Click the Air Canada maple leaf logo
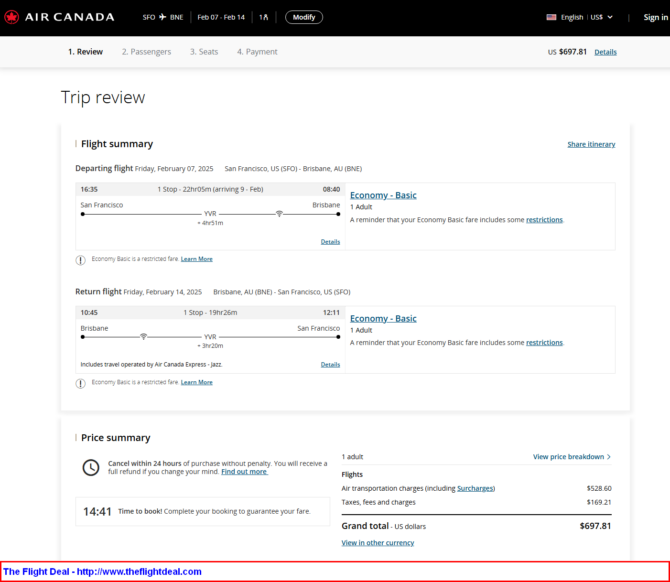This screenshot has width=670, height=582. coord(12,17)
